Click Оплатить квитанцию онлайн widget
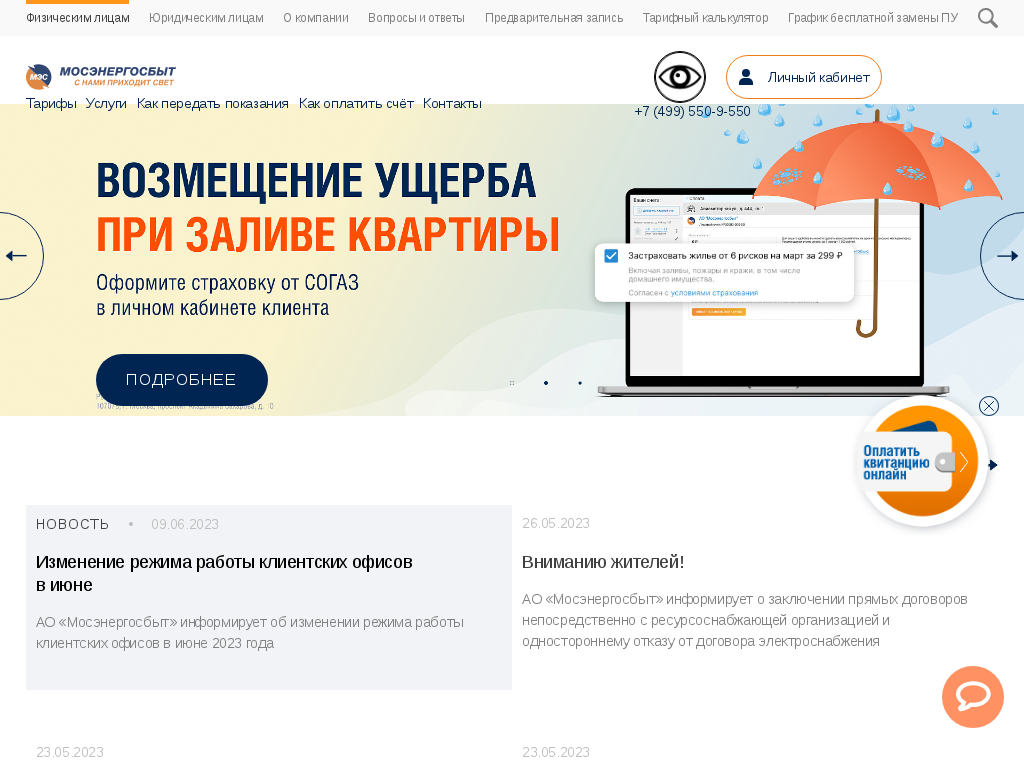 tap(921, 462)
